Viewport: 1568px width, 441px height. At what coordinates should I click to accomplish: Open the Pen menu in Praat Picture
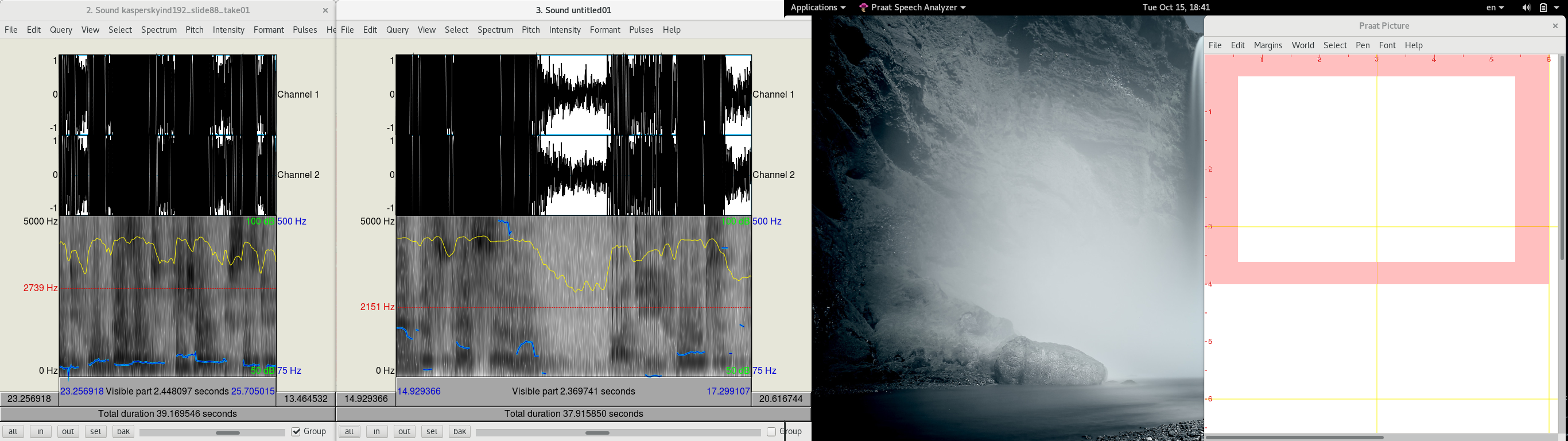[x=1363, y=46]
